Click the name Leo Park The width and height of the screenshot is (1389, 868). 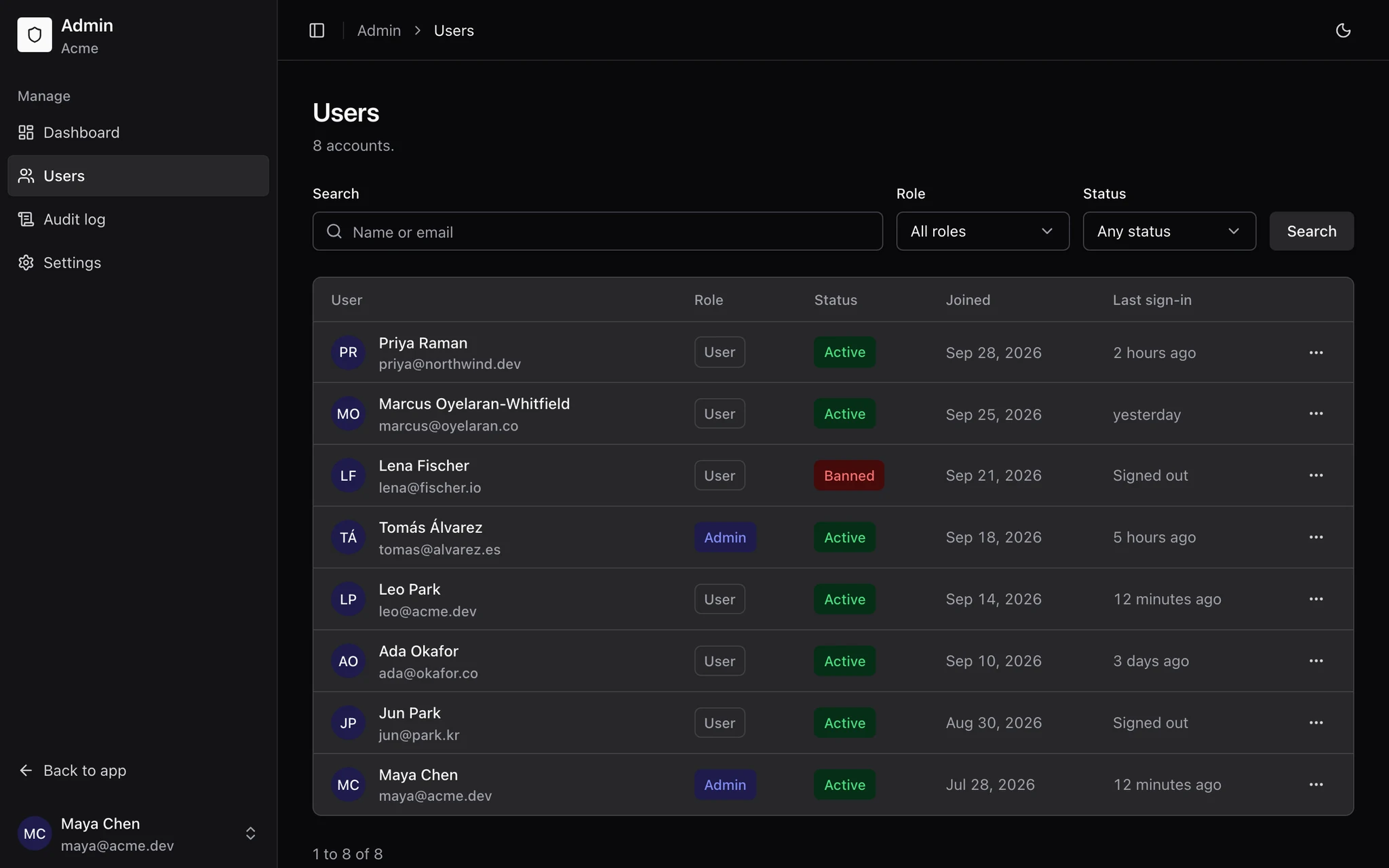coord(410,589)
